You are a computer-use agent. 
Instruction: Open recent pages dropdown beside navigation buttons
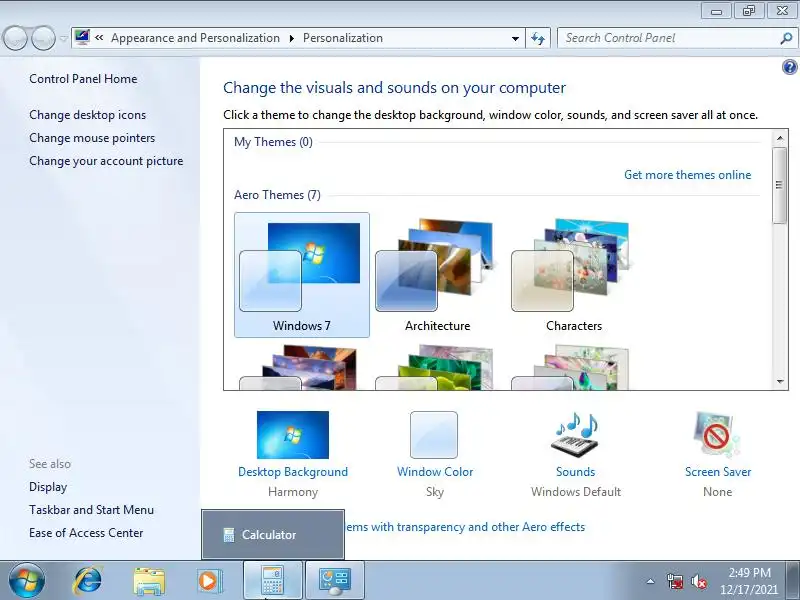point(63,39)
